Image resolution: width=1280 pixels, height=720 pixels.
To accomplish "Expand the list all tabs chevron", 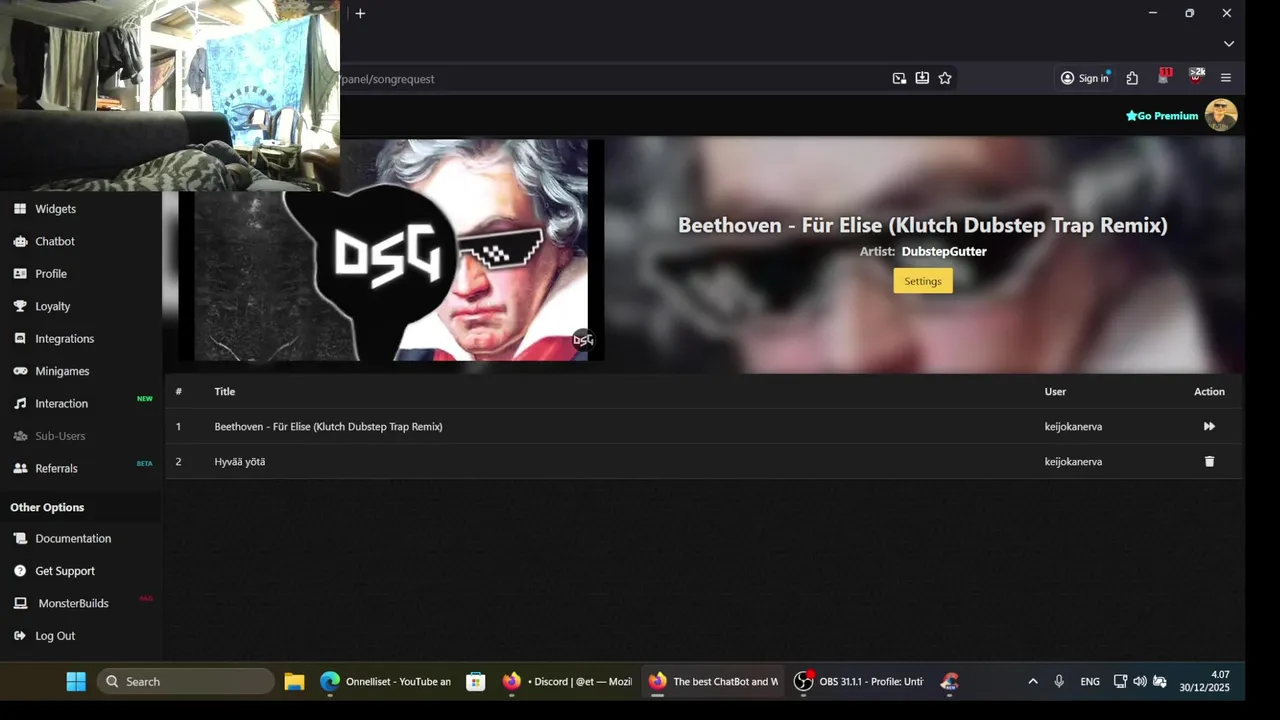I will 1229,44.
